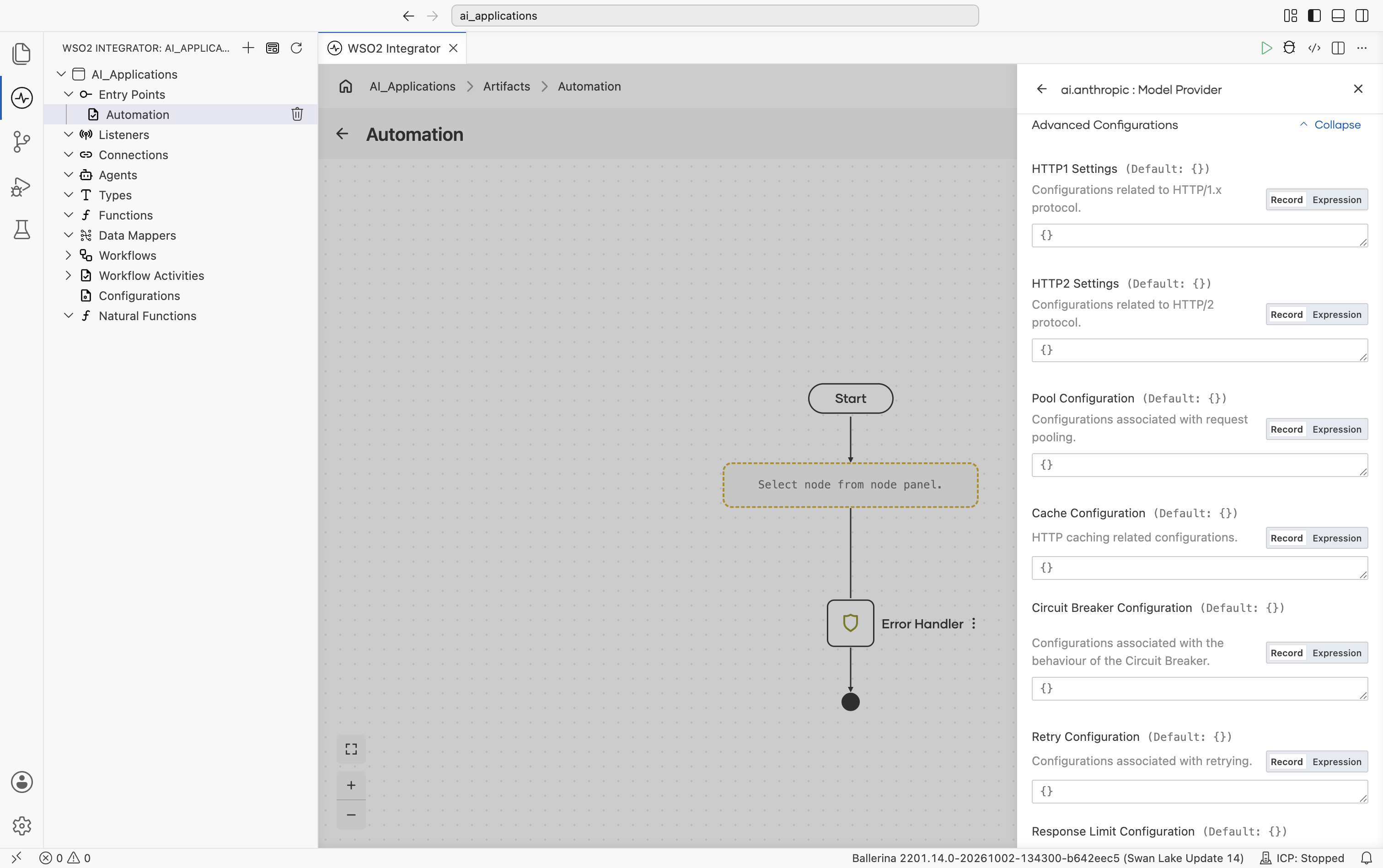
Task: Select Expression mode for Cache Configuration
Action: point(1336,538)
